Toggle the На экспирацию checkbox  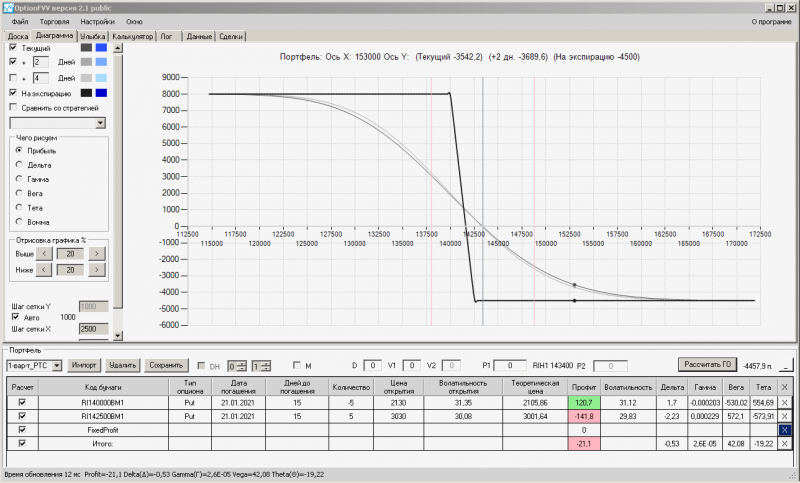pyautogui.click(x=13, y=93)
